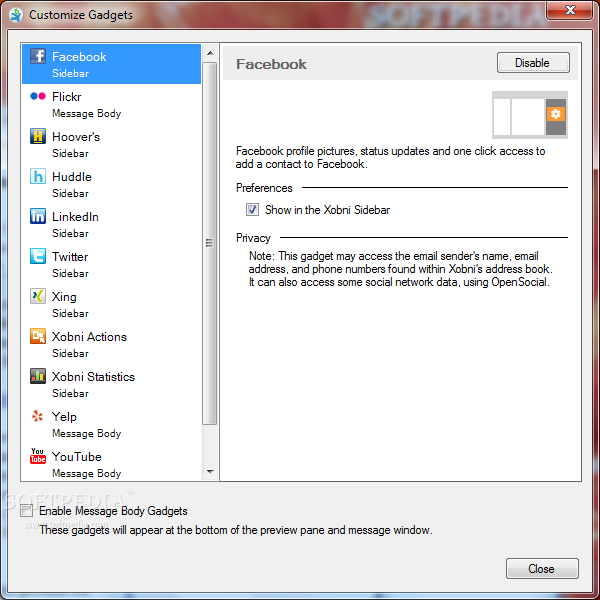Click the Xing gadget icon

pyautogui.click(x=38, y=296)
